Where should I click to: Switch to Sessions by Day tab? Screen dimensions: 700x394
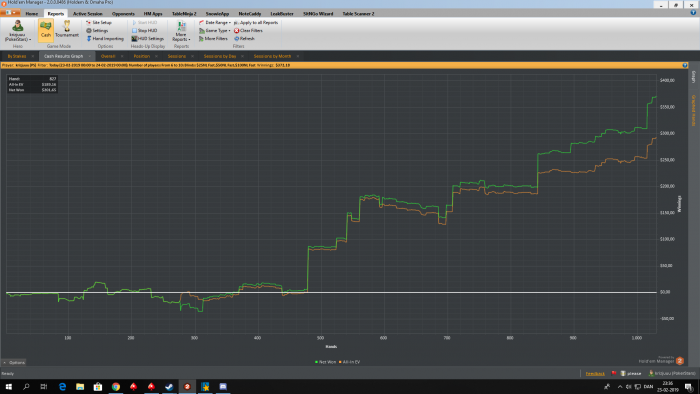point(220,56)
